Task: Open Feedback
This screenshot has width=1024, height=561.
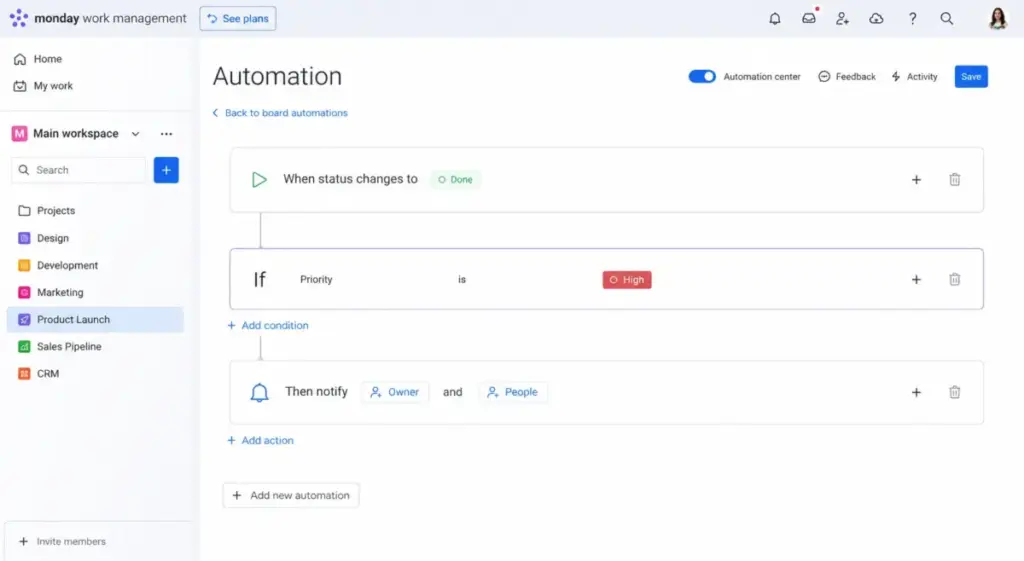Action: [847, 76]
